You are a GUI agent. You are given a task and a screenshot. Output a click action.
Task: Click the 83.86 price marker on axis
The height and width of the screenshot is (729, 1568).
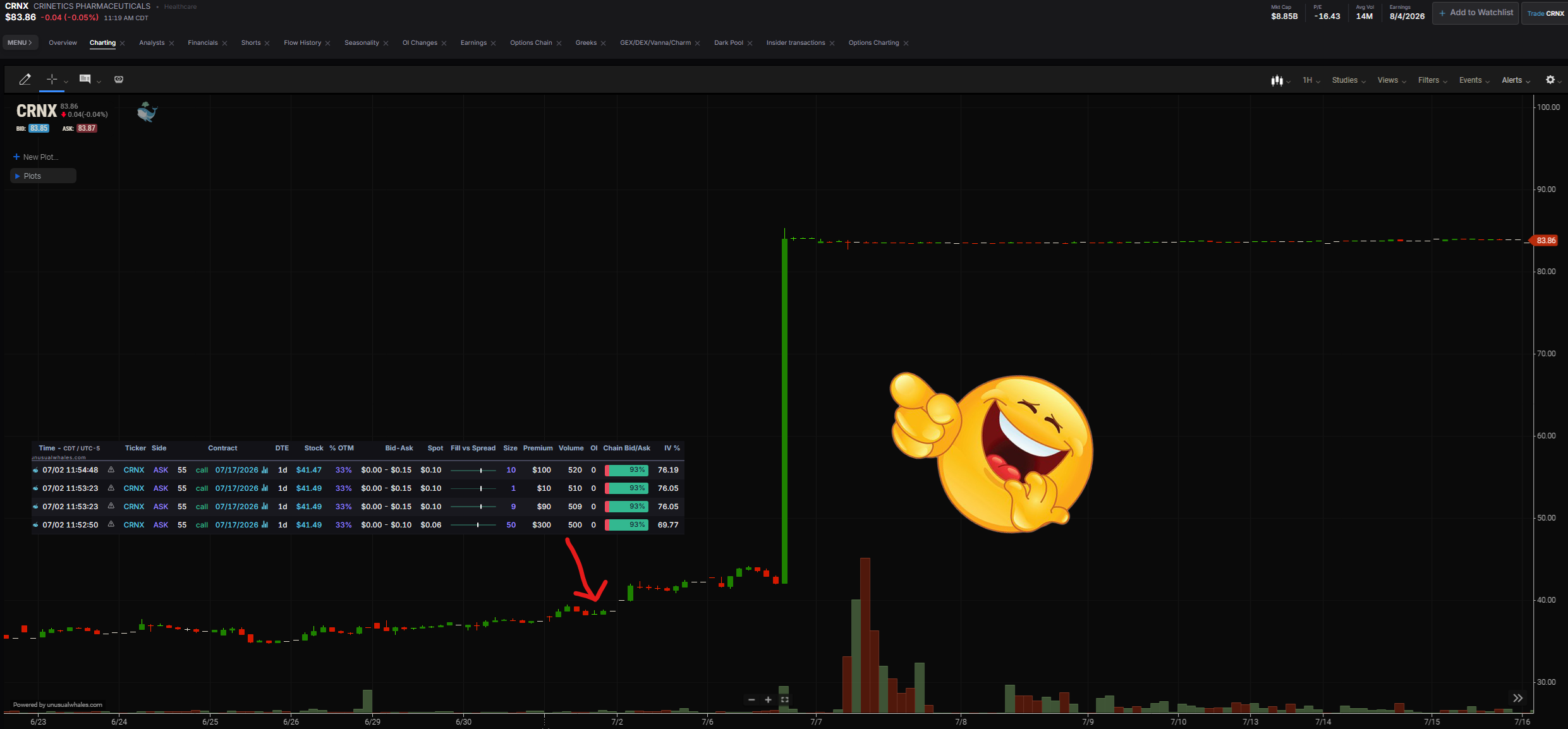click(x=1543, y=241)
